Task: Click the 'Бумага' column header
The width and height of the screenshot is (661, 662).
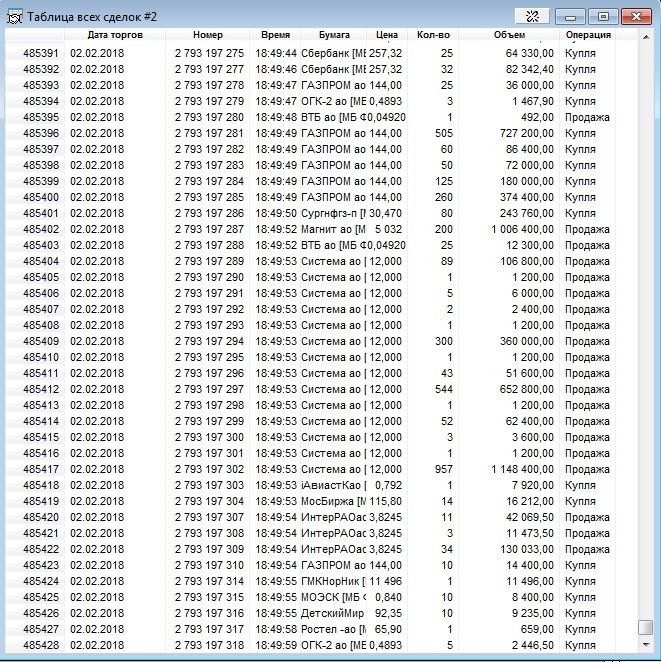Action: [334, 35]
